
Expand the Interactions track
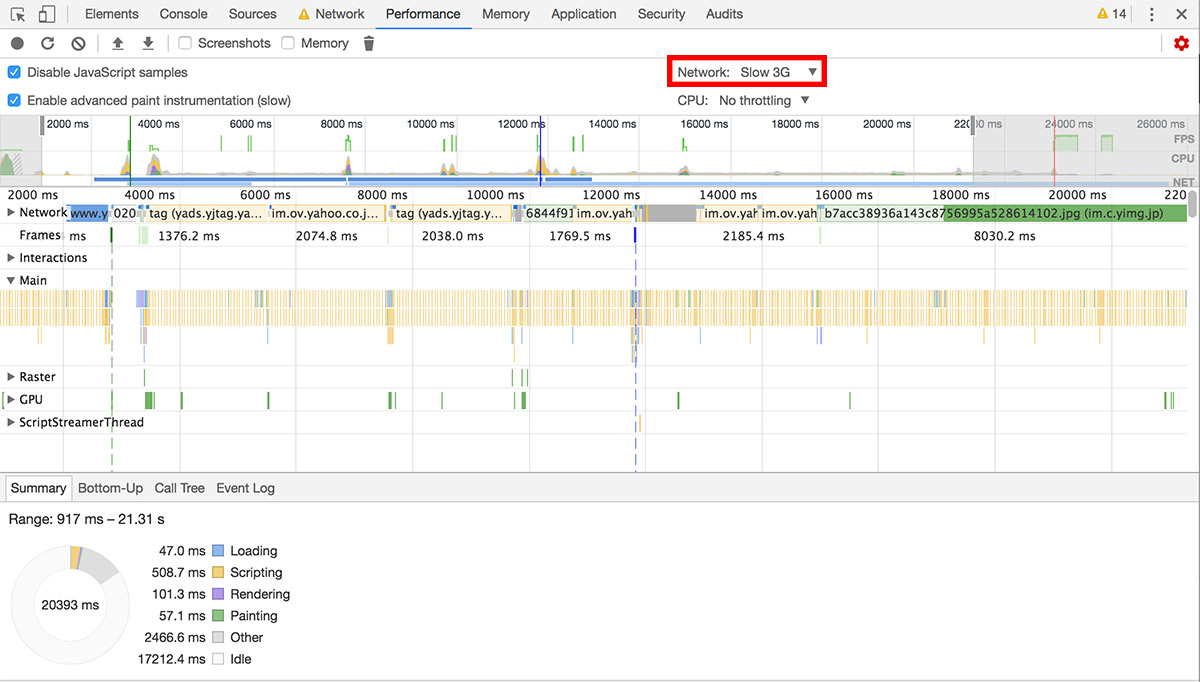(11, 258)
